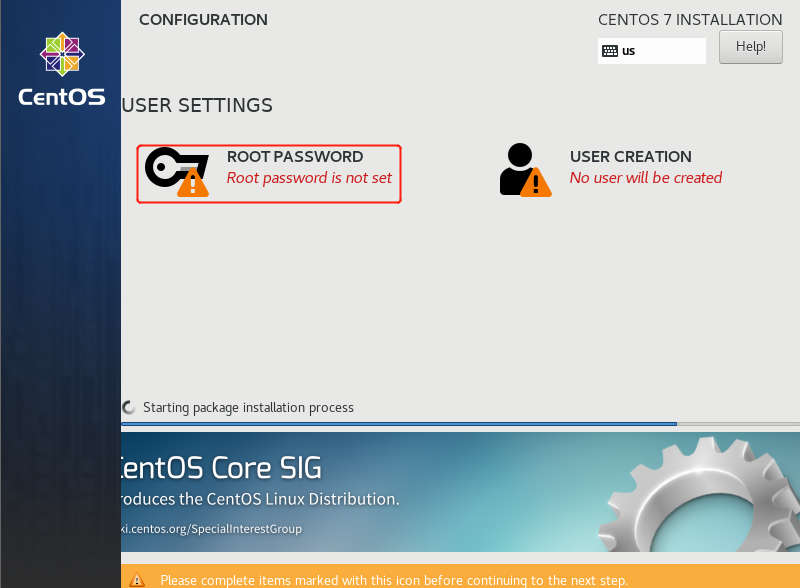
Task: Click the CONFIGURATION title
Action: tap(203, 19)
